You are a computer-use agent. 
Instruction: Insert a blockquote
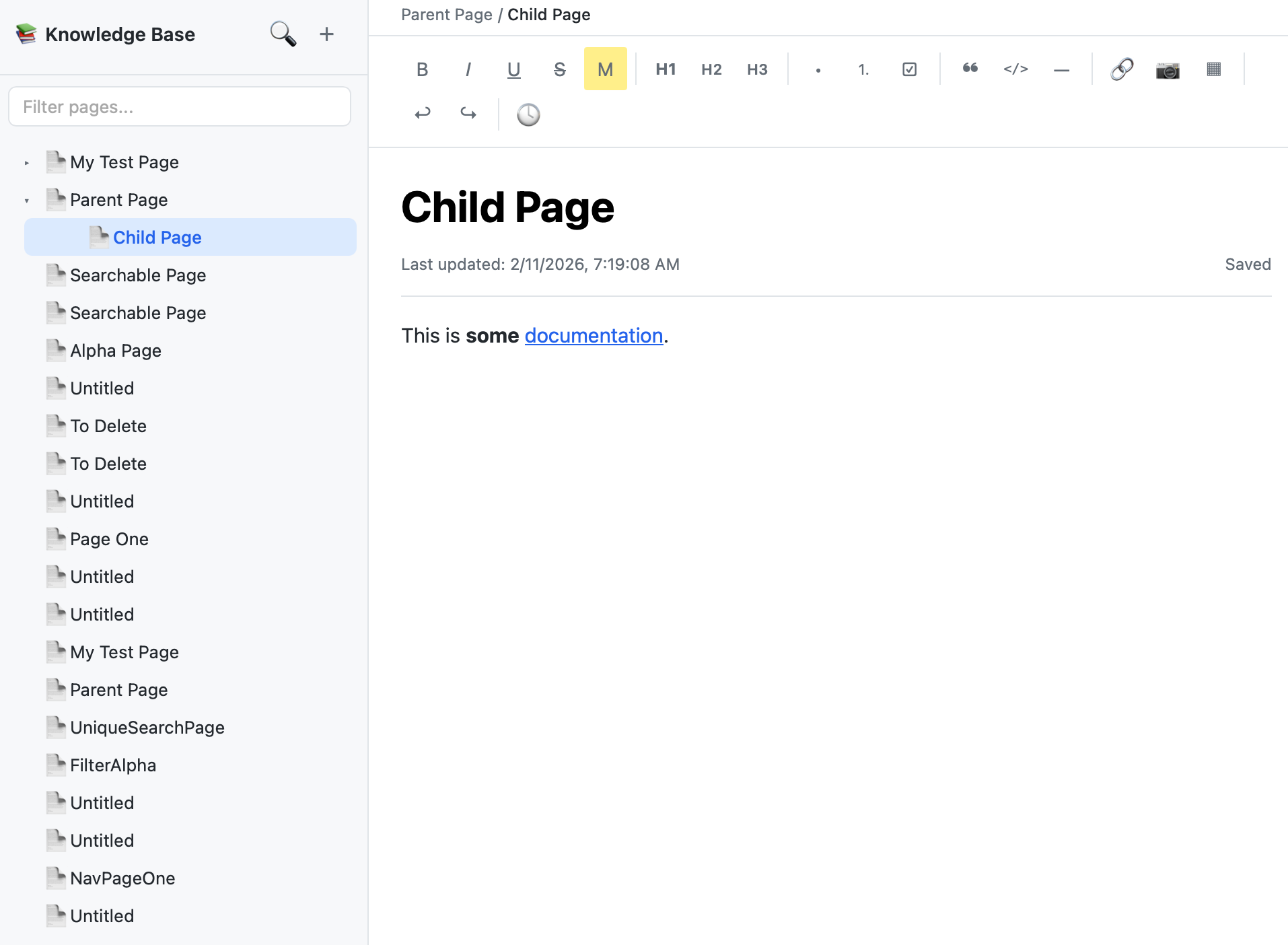coord(970,69)
